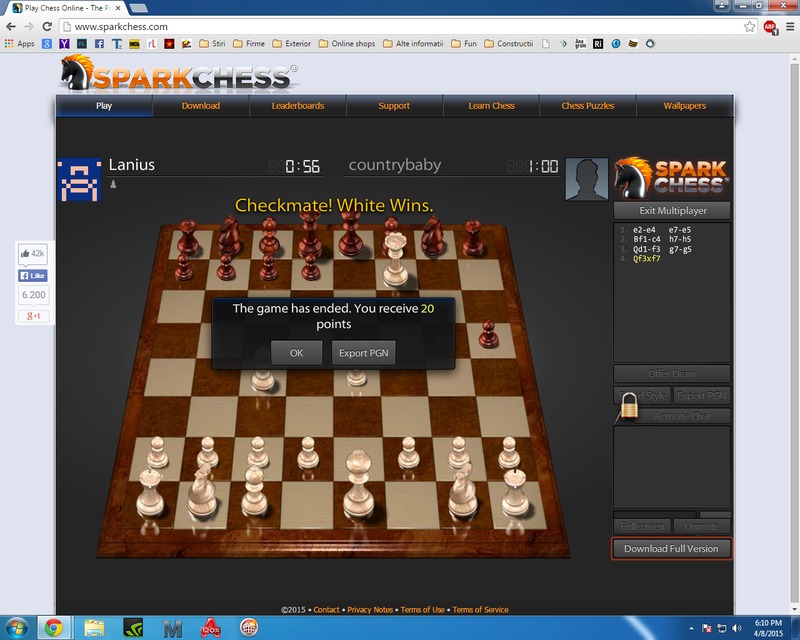Open the Firme bookmarks folder
Image resolution: width=800 pixels, height=640 pixels.
[x=249, y=44]
